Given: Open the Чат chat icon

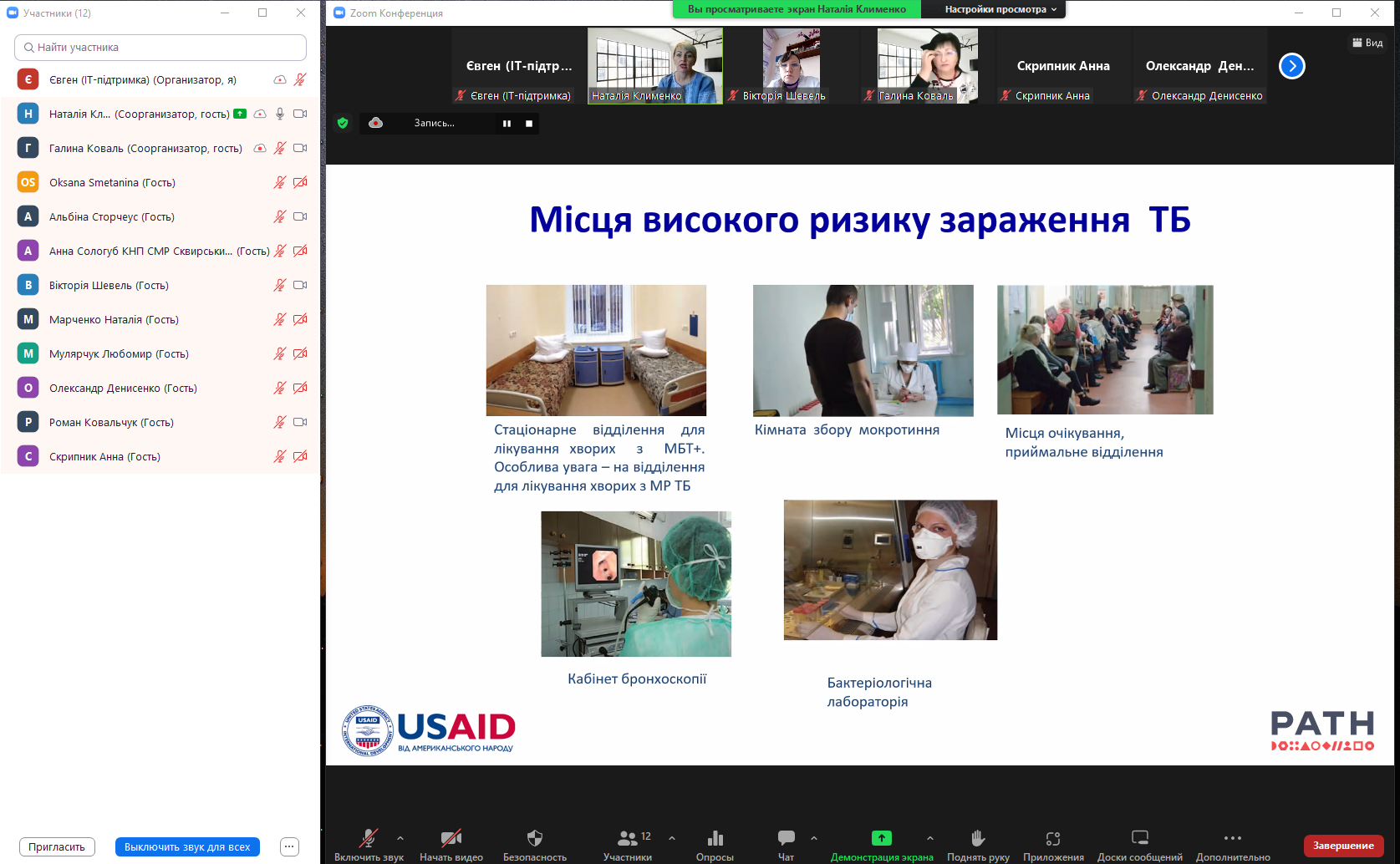Looking at the screenshot, I should tap(786, 838).
